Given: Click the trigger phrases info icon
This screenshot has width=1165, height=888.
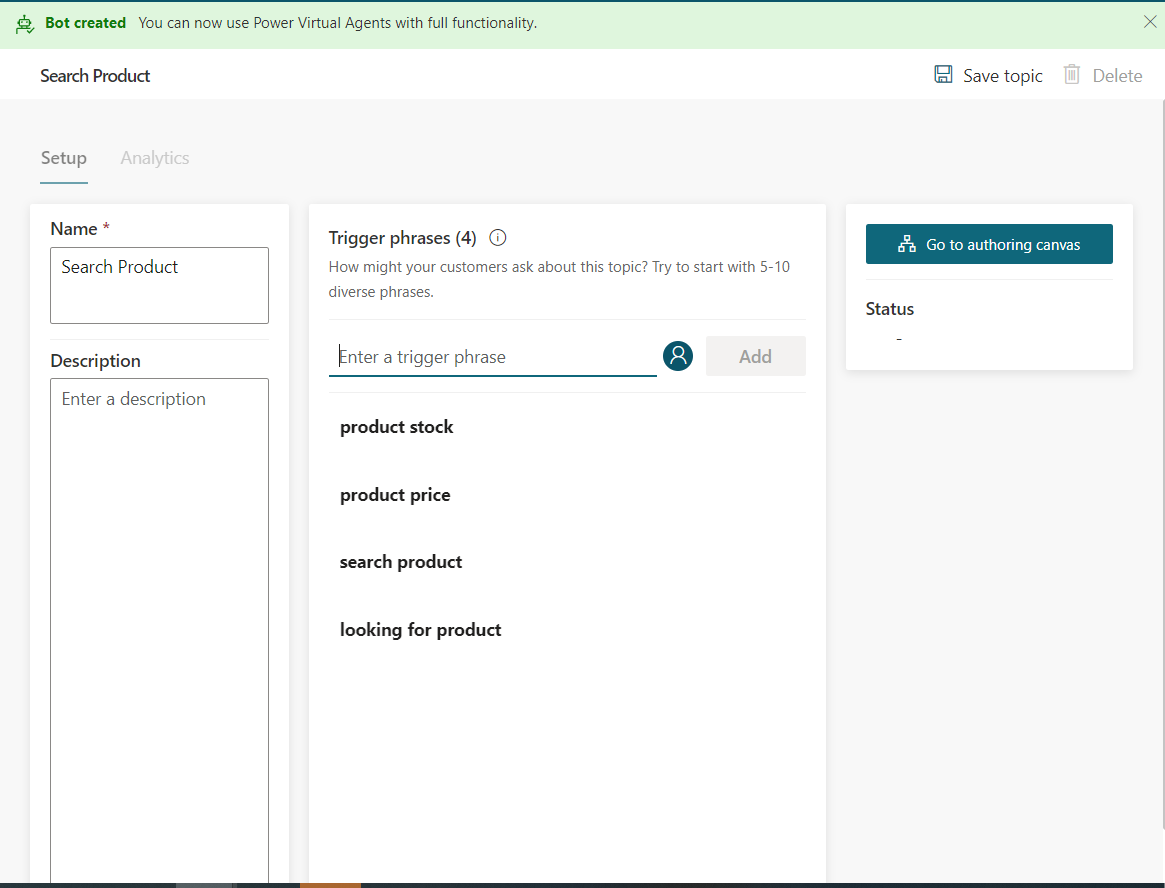Looking at the screenshot, I should point(498,238).
